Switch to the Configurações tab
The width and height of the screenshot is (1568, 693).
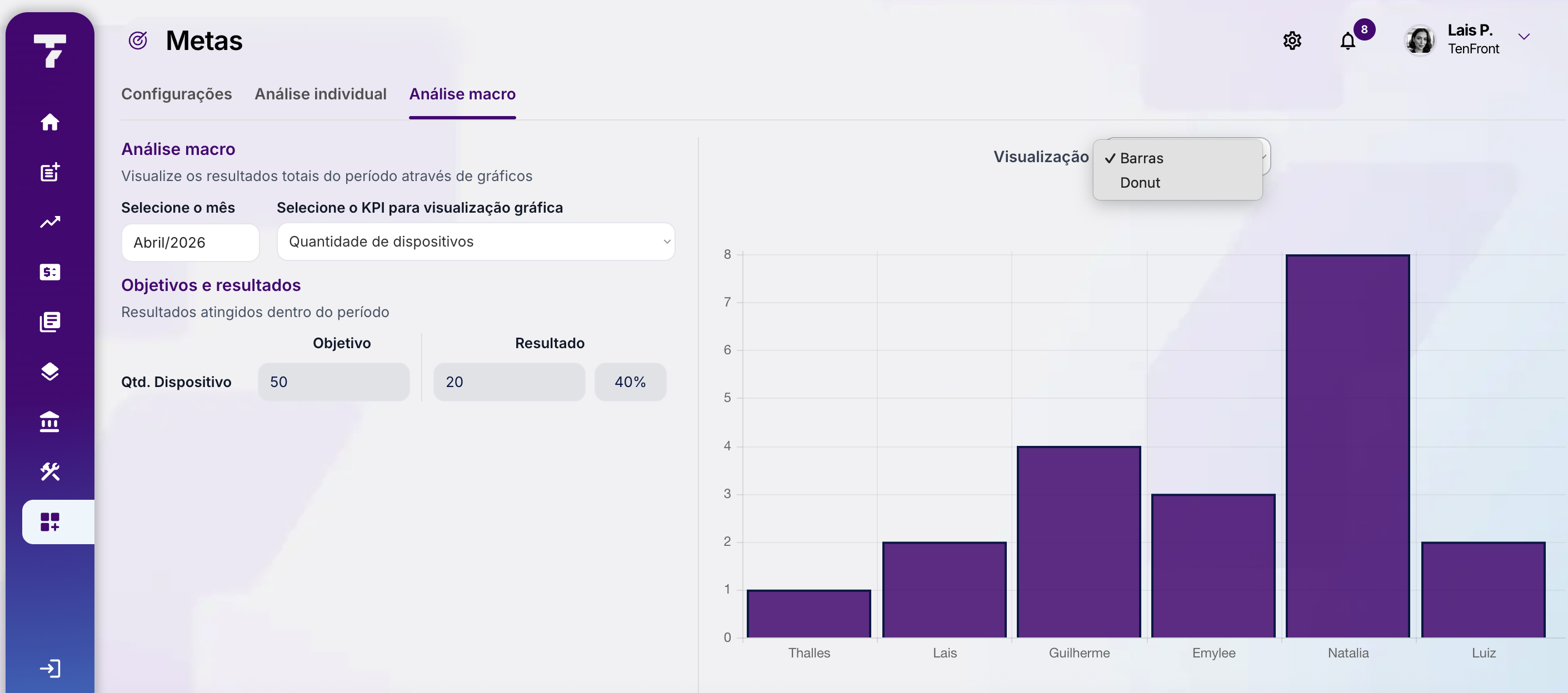click(x=176, y=94)
